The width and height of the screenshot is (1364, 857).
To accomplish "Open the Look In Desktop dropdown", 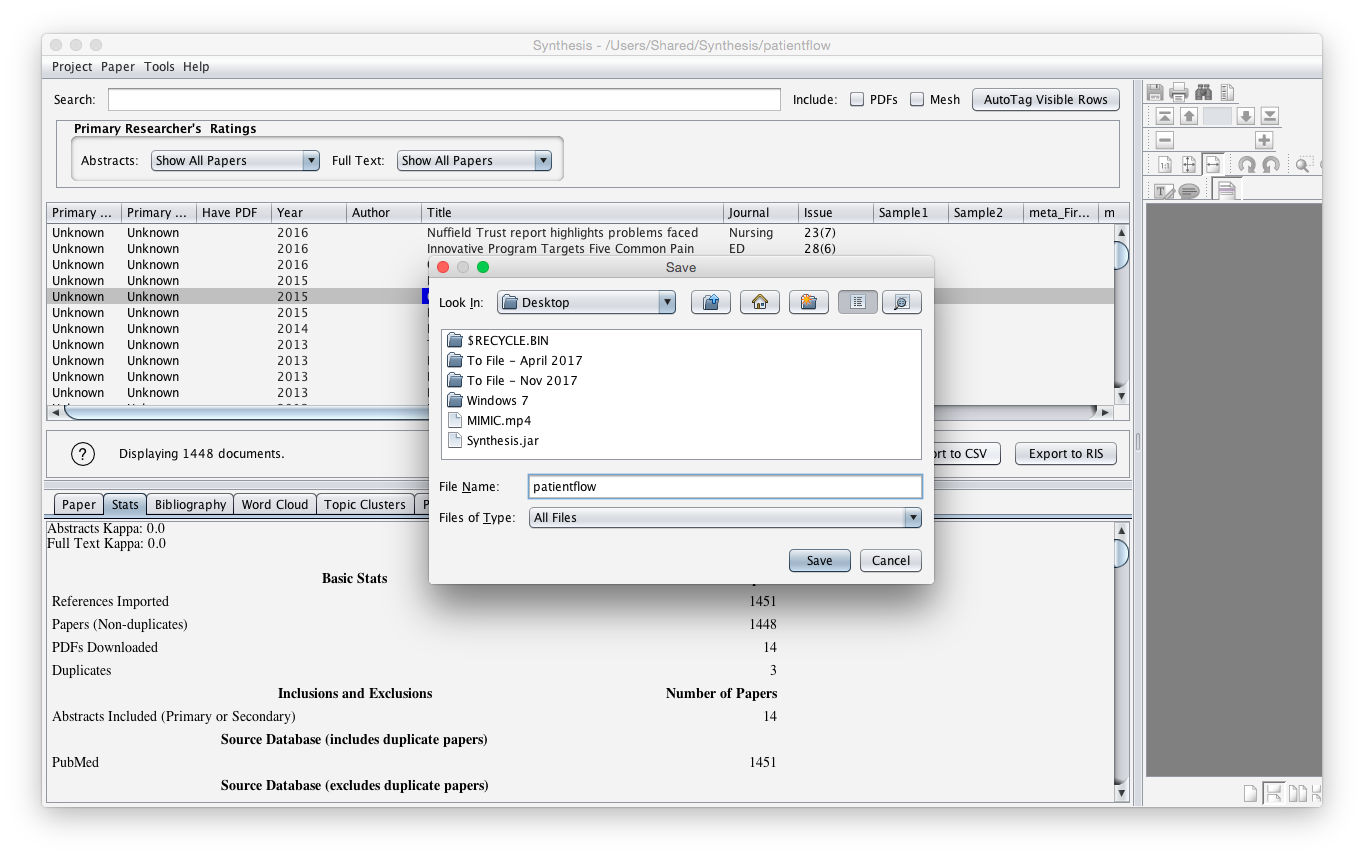I will tap(586, 302).
